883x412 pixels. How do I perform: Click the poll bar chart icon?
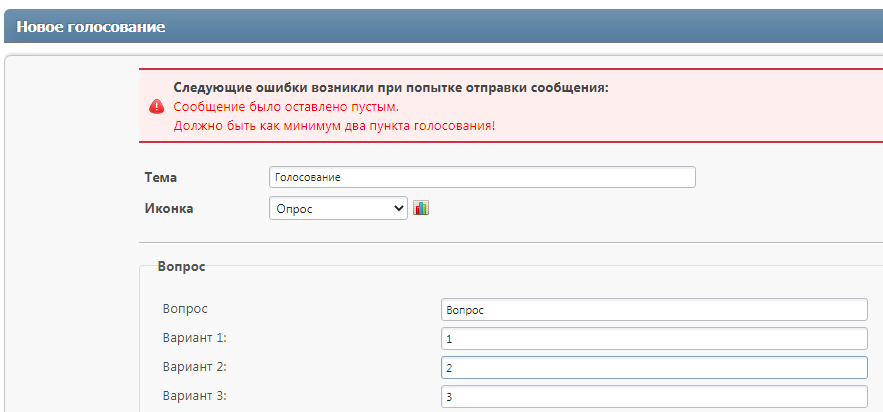421,208
